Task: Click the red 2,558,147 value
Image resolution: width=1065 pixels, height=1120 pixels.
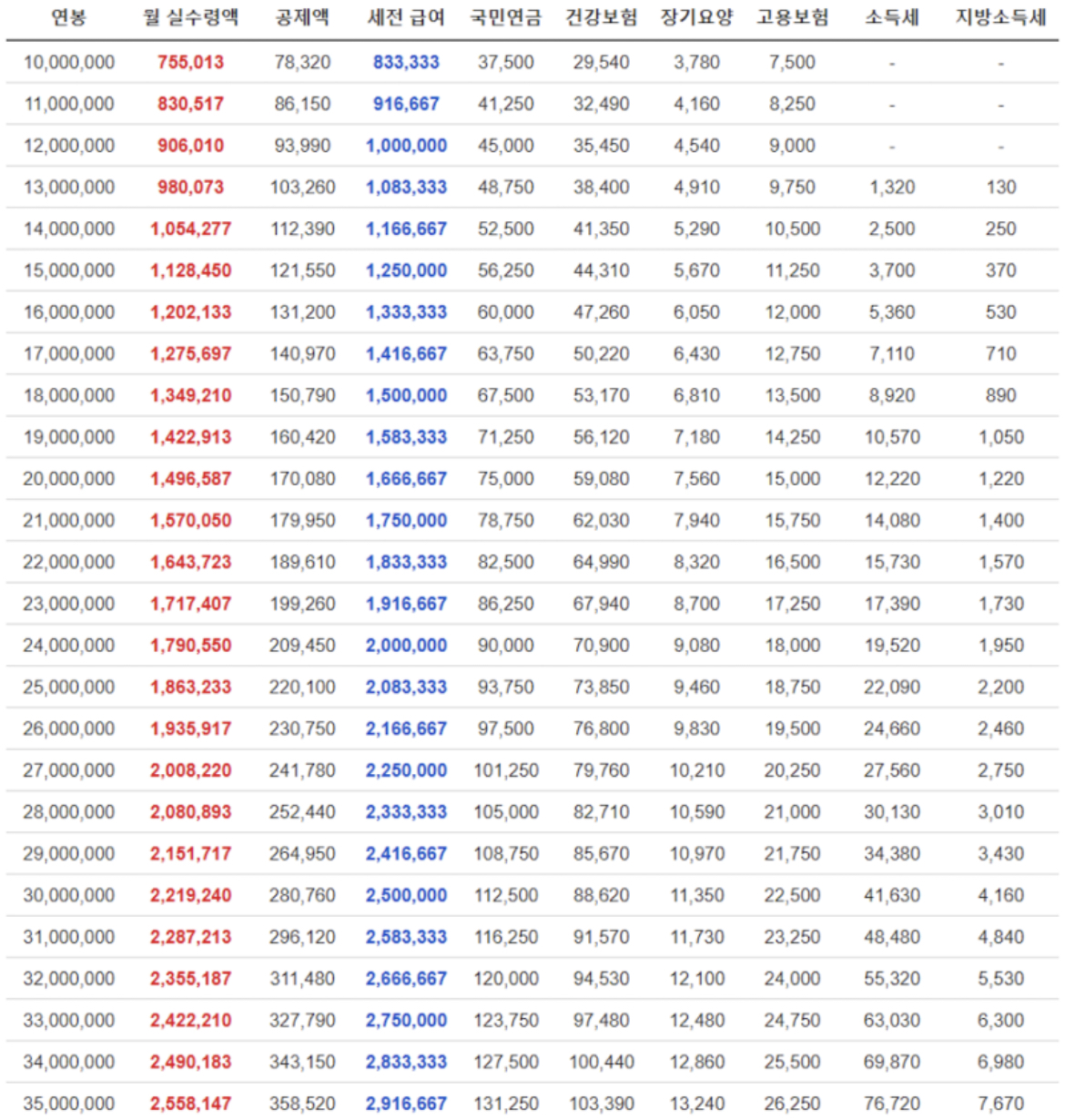Action: 190,1105
